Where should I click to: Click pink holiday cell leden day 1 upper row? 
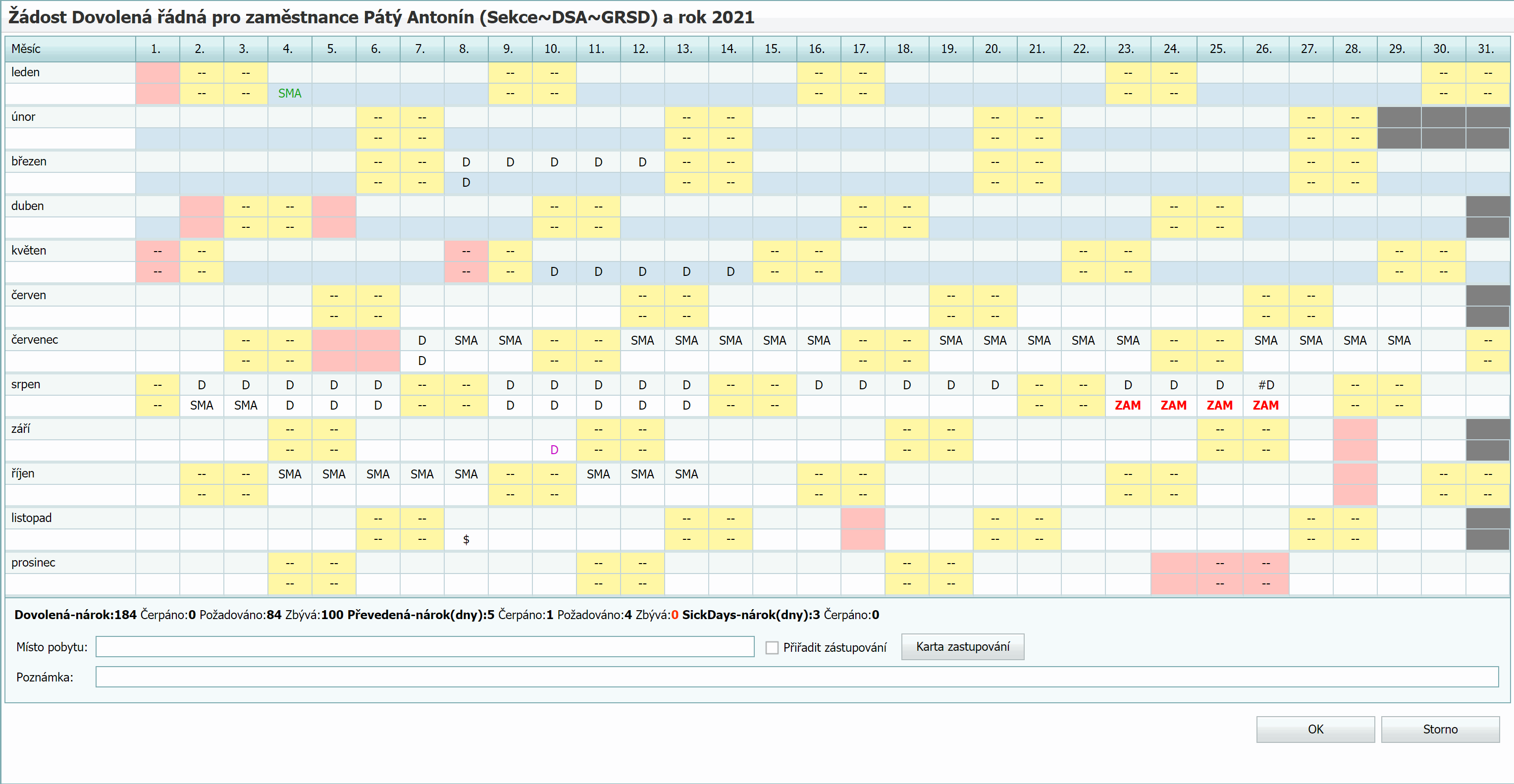(x=157, y=73)
